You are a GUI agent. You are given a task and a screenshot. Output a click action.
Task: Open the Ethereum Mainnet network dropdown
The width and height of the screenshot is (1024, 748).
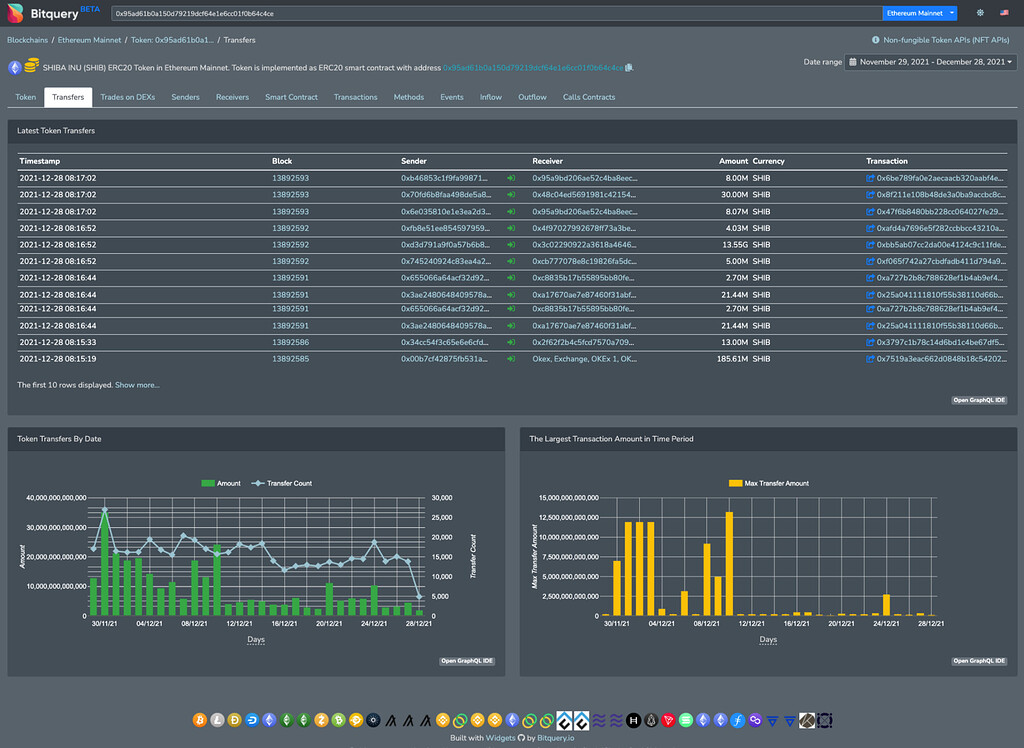(920, 14)
